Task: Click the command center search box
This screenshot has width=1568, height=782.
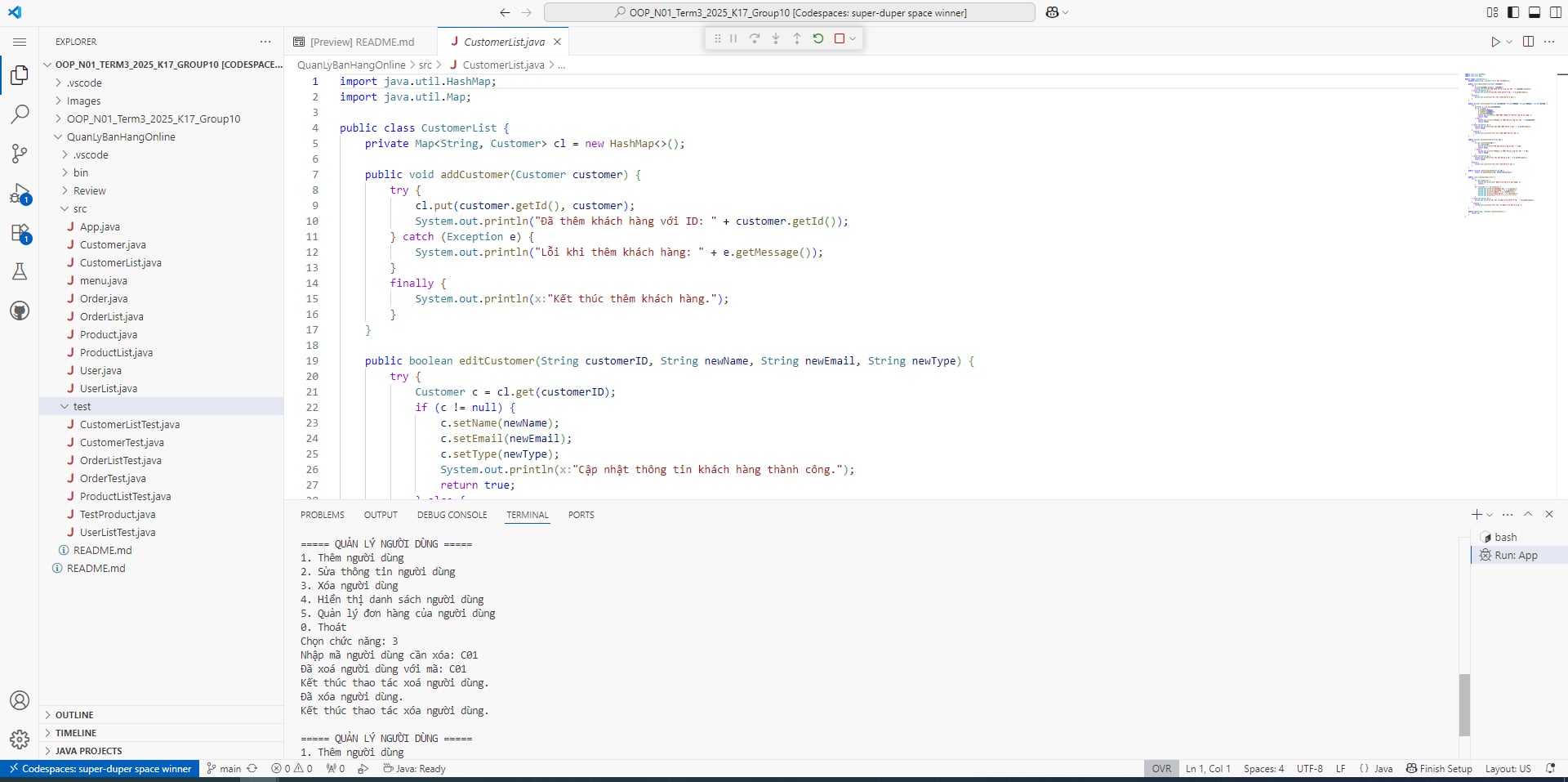Action: [x=790, y=12]
